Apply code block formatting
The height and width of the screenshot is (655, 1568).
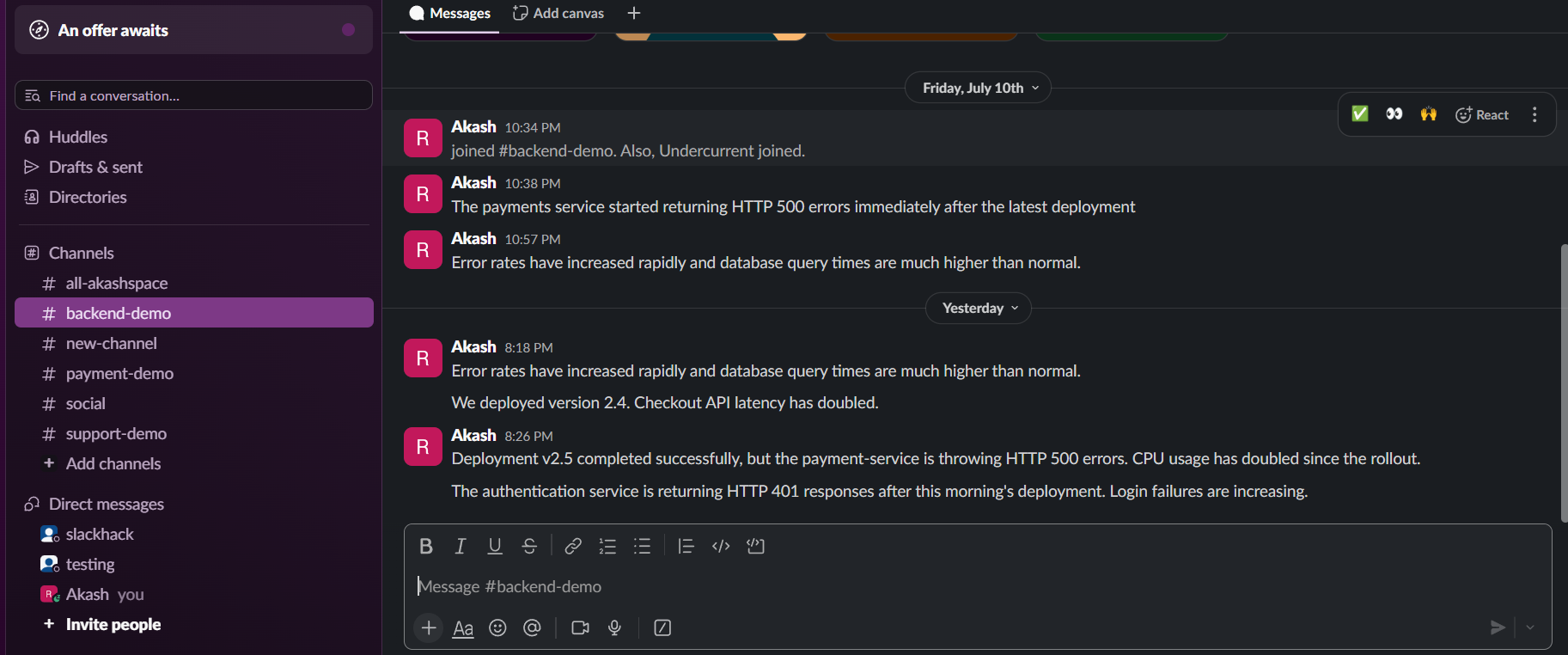pyautogui.click(x=755, y=546)
